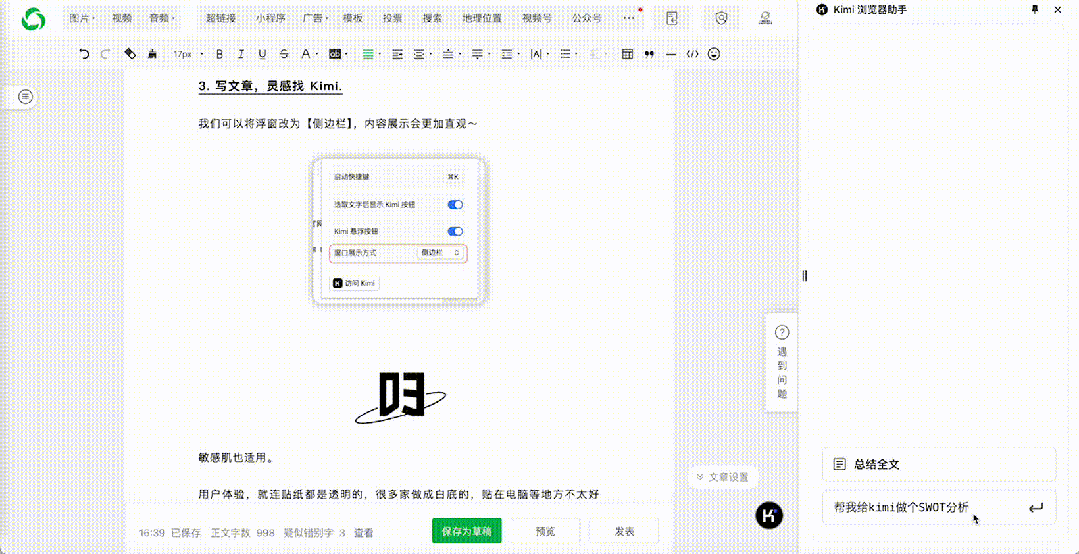The image size is (1079, 554).
Task: Open the list style dropdown
Action: 568,54
